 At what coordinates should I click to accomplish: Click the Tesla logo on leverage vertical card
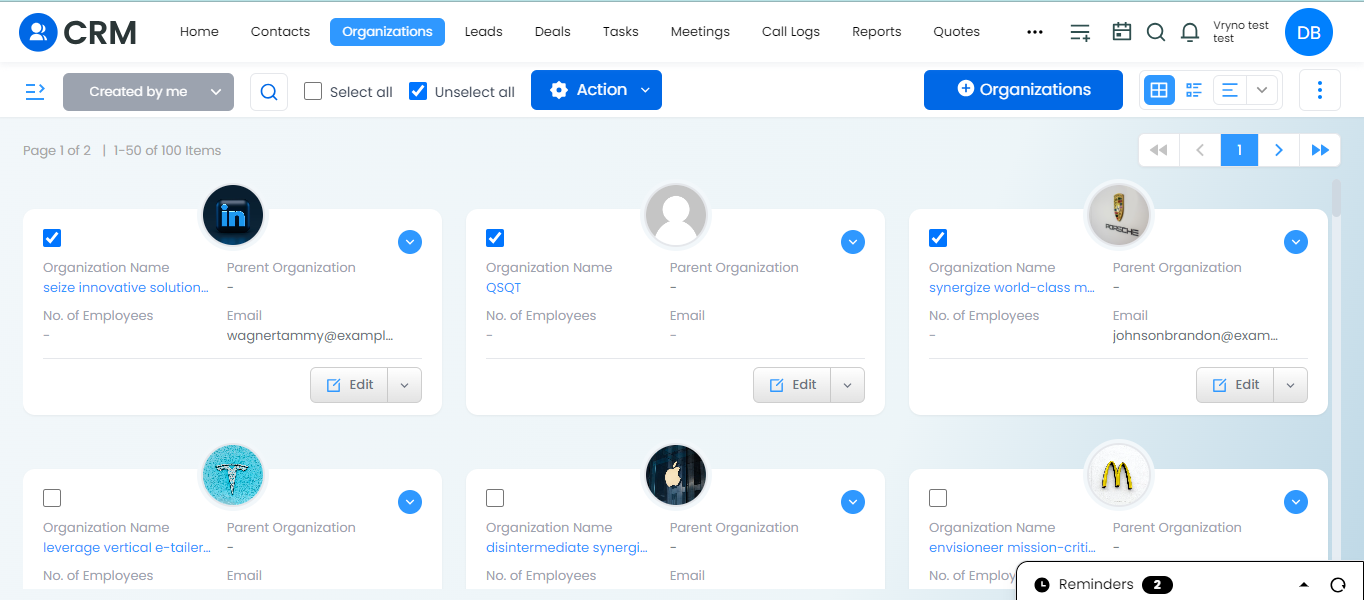tap(232, 474)
